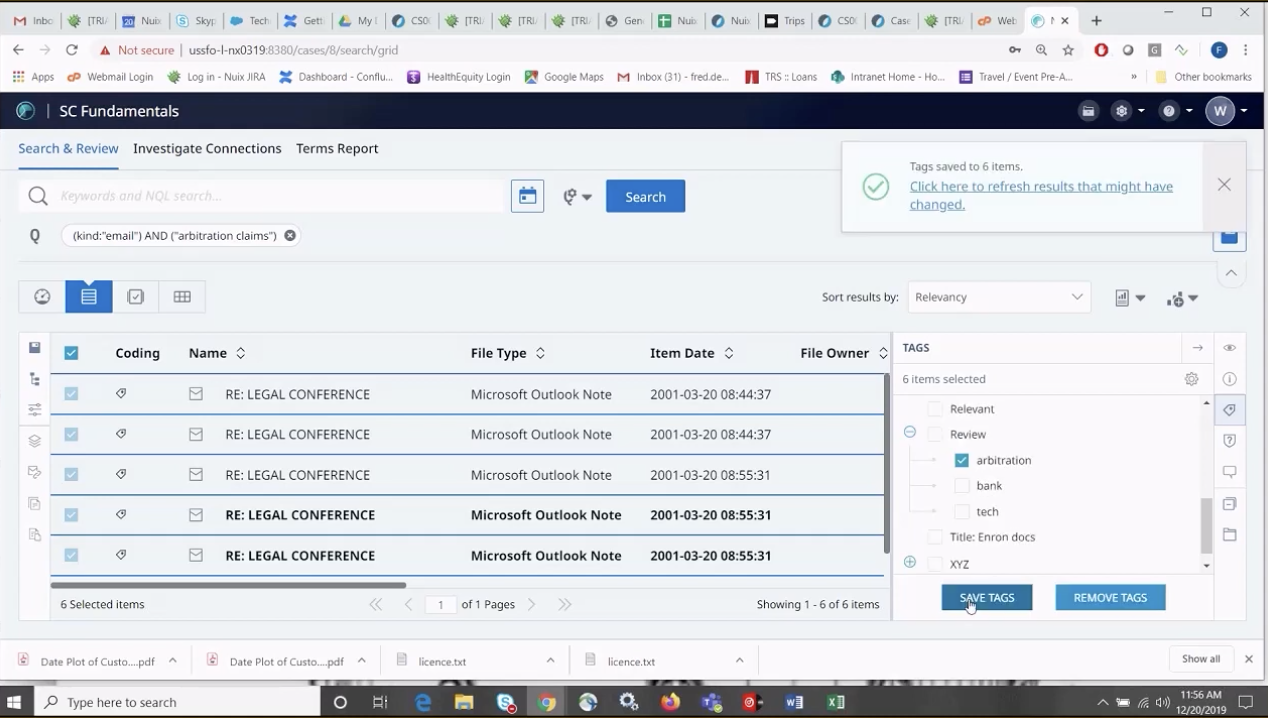Deselect the select-all checkbox above results

71,352
